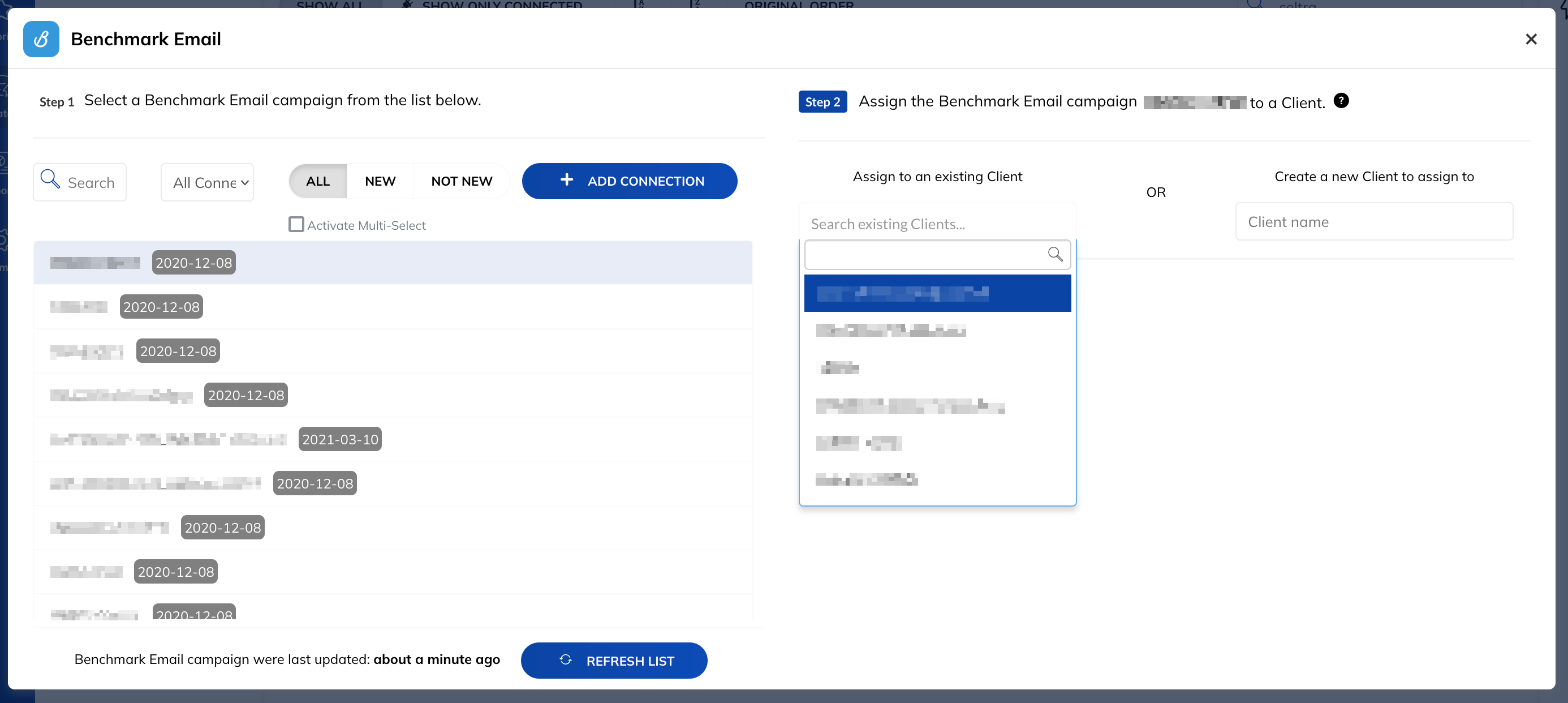Select the NOT NEW filter tab
This screenshot has width=1568, height=703.
tap(462, 181)
